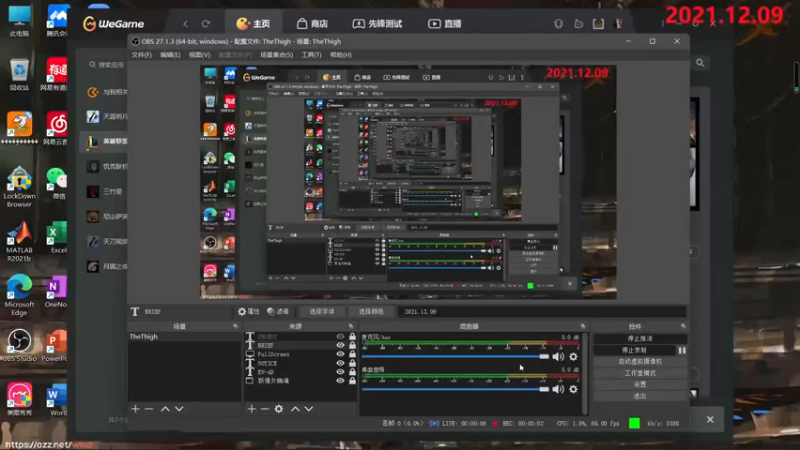The height and width of the screenshot is (450, 800).
Task: Open 滤镜 filters for the BRIEF source
Action: point(278,311)
